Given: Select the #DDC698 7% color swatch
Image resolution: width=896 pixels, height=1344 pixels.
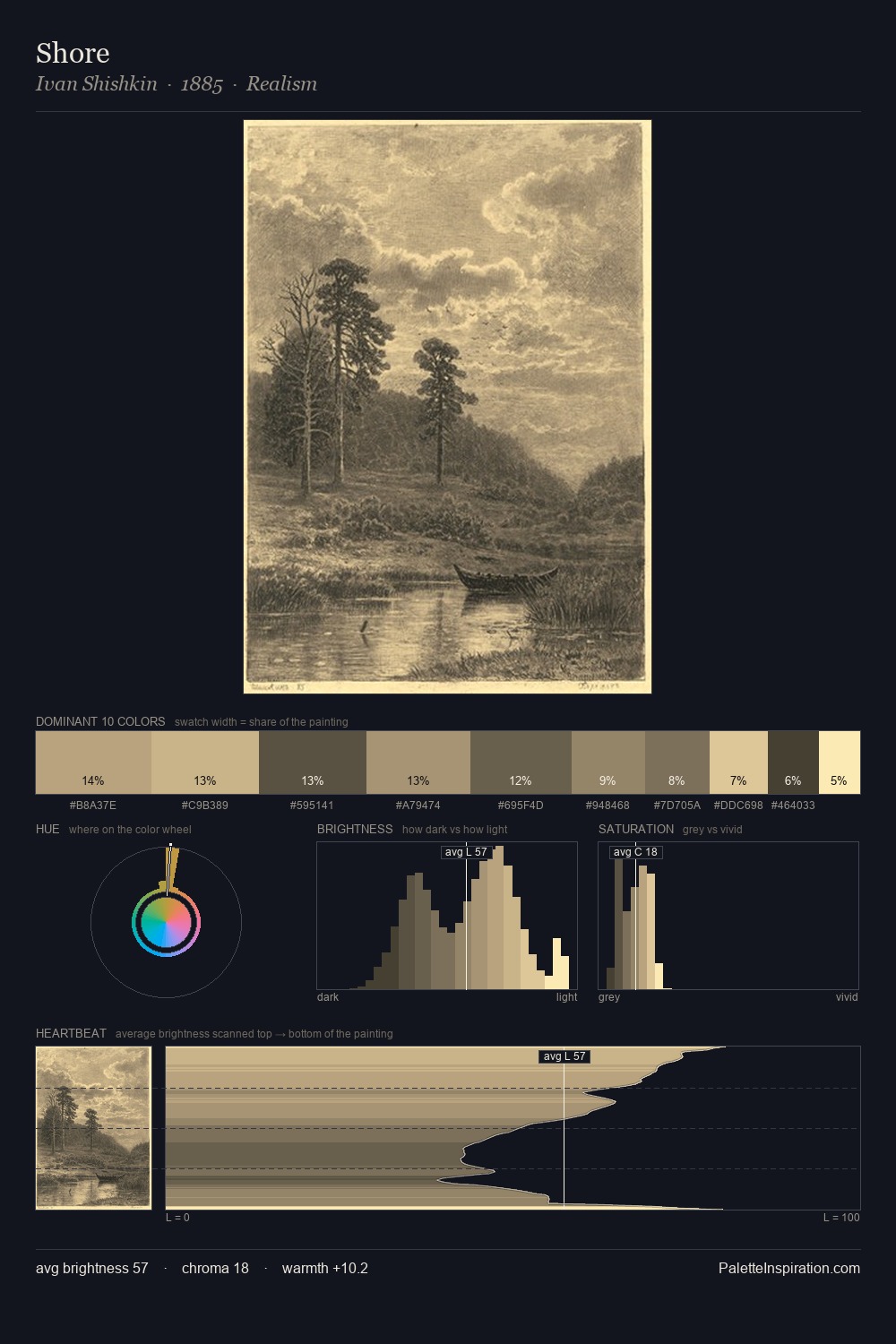Looking at the screenshot, I should (738, 762).
